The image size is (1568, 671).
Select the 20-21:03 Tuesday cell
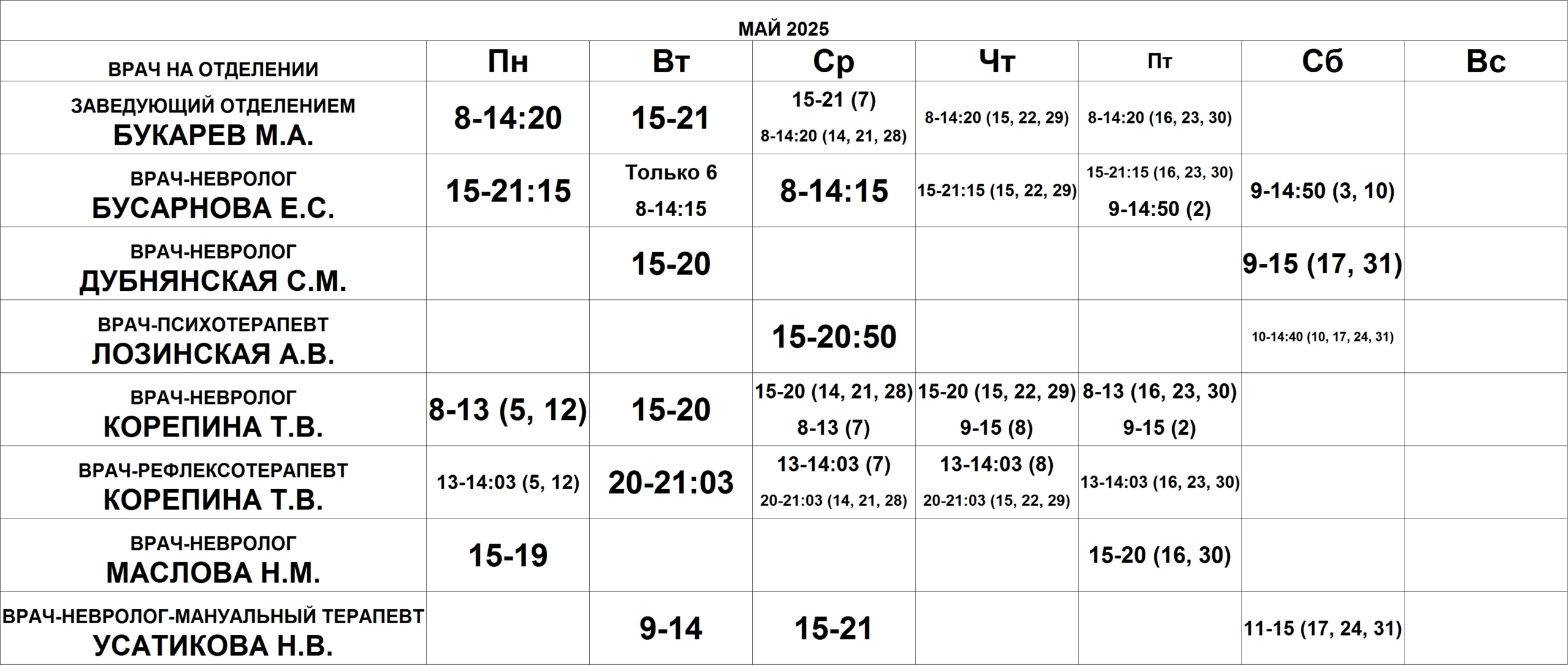[x=671, y=482]
